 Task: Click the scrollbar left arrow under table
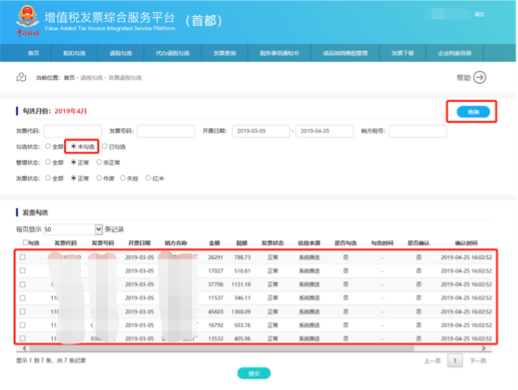[x=24, y=348]
